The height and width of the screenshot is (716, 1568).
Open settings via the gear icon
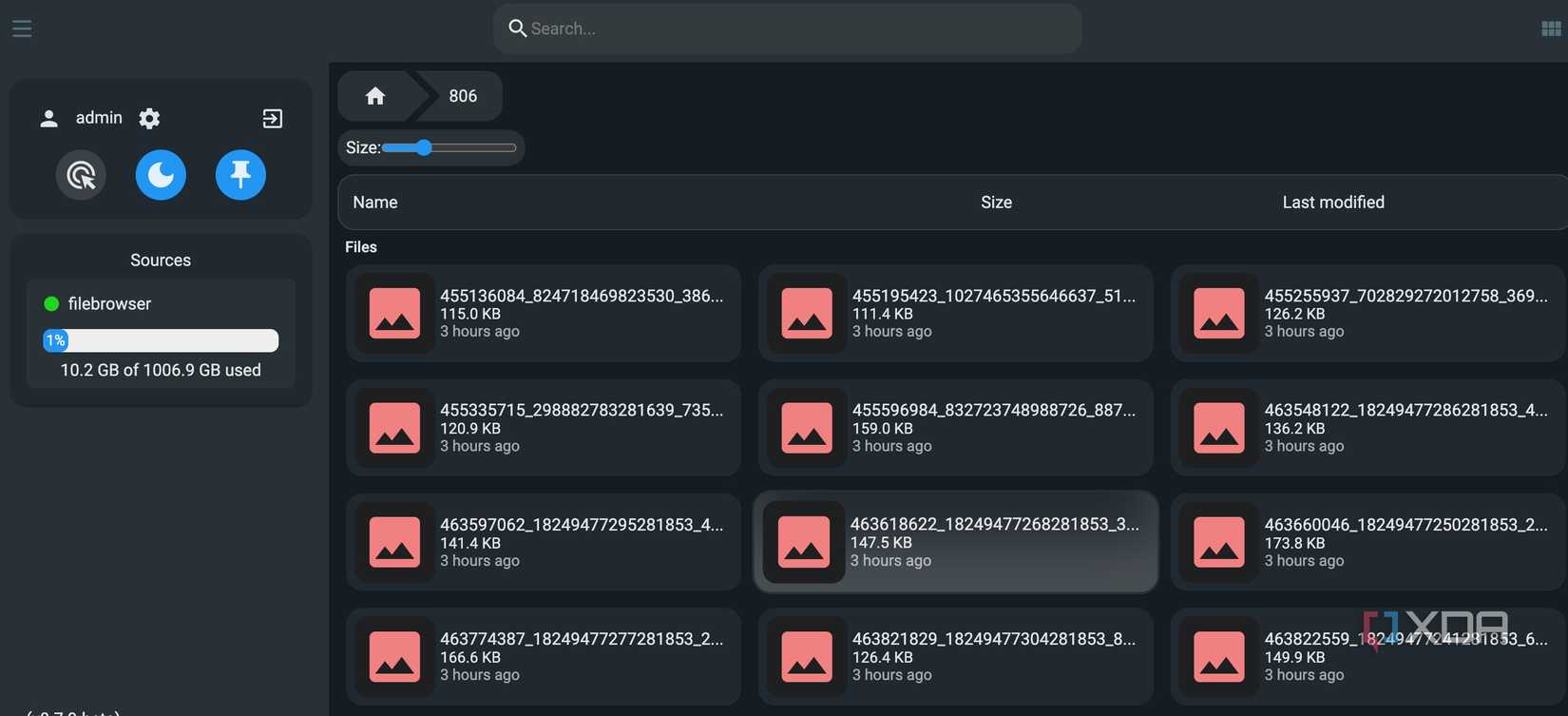[x=149, y=118]
